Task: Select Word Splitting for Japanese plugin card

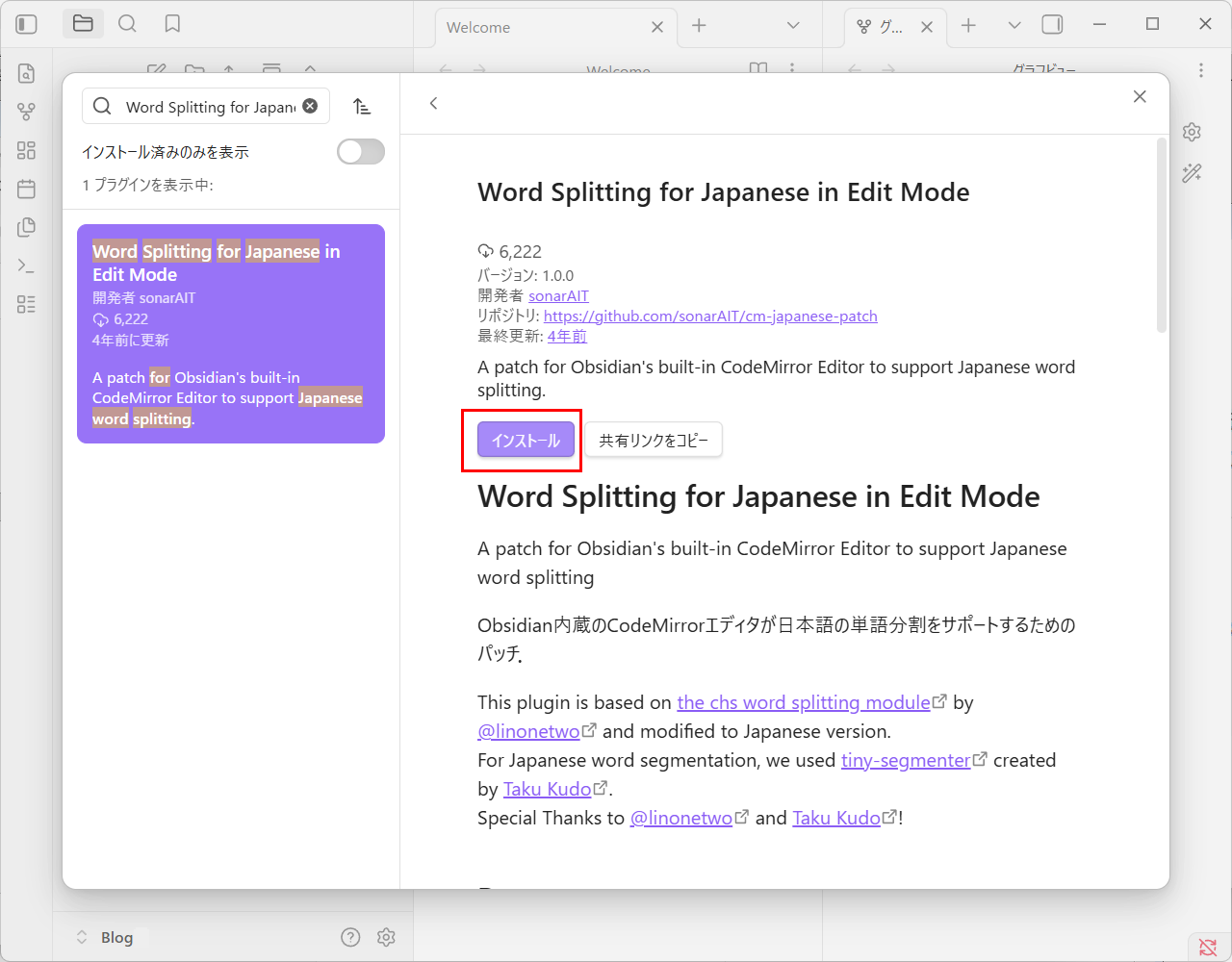Action: [x=231, y=334]
